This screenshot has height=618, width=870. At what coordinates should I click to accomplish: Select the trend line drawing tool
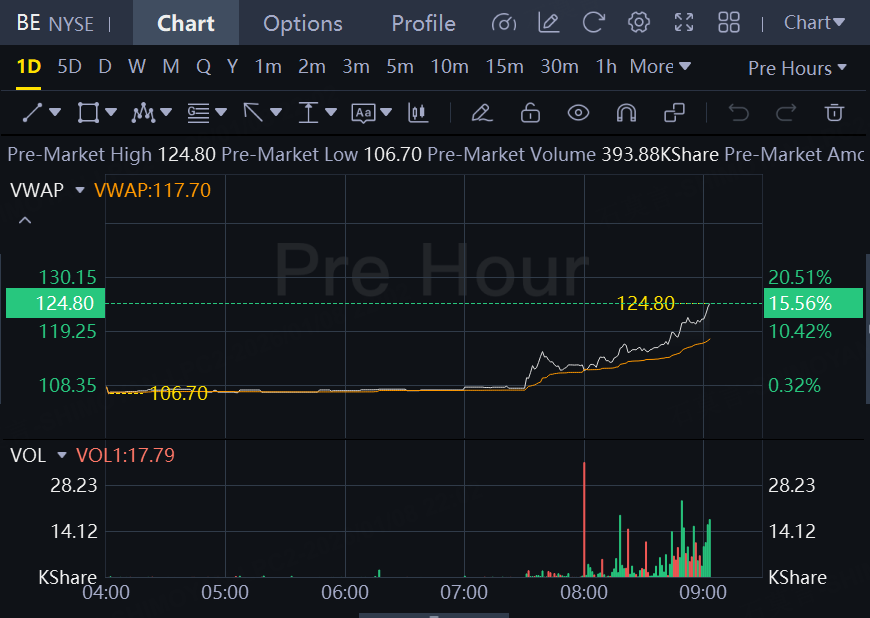32,113
